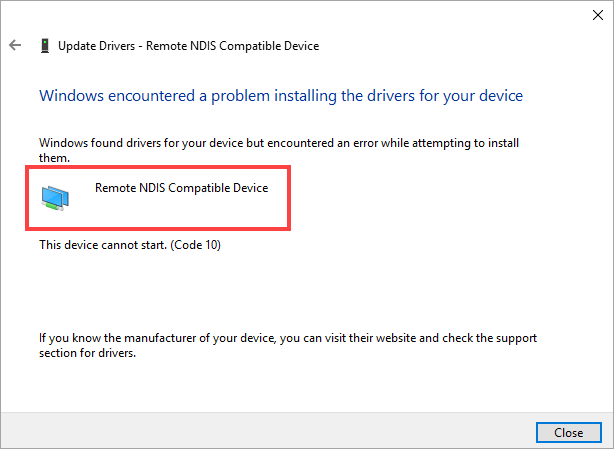Click the red highlight box border

(290, 195)
